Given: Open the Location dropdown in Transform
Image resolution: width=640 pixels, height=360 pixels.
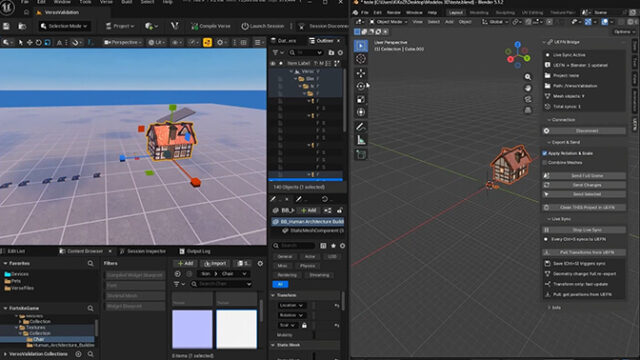Looking at the screenshot, I should coord(291,305).
